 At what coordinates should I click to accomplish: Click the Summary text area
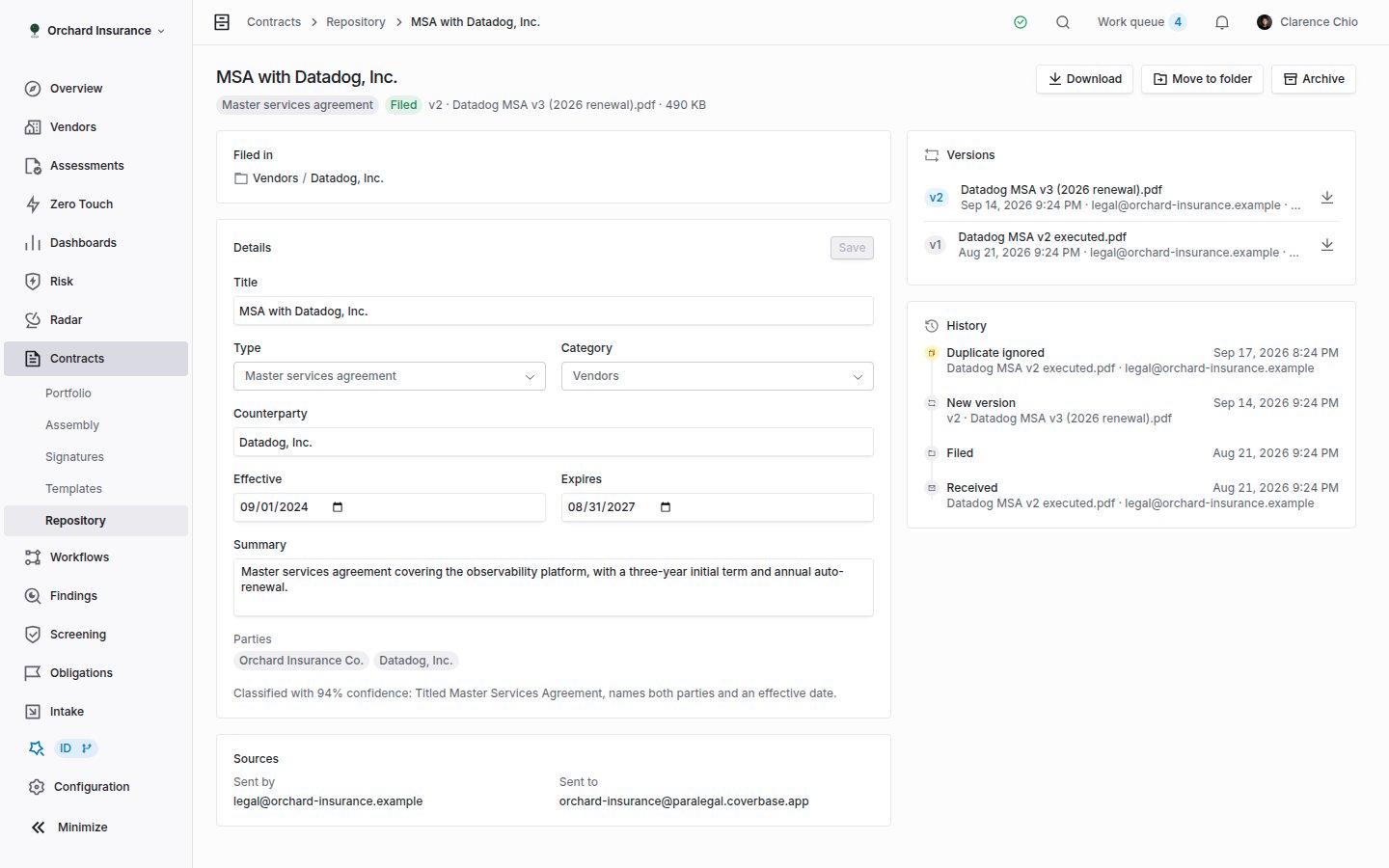coord(554,587)
